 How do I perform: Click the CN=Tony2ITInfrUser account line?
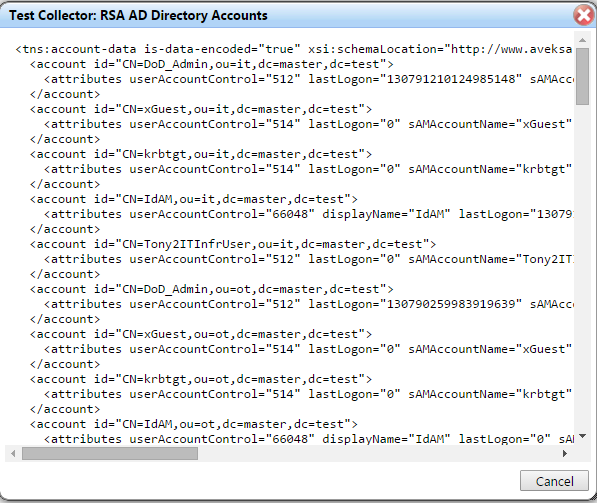[233, 244]
